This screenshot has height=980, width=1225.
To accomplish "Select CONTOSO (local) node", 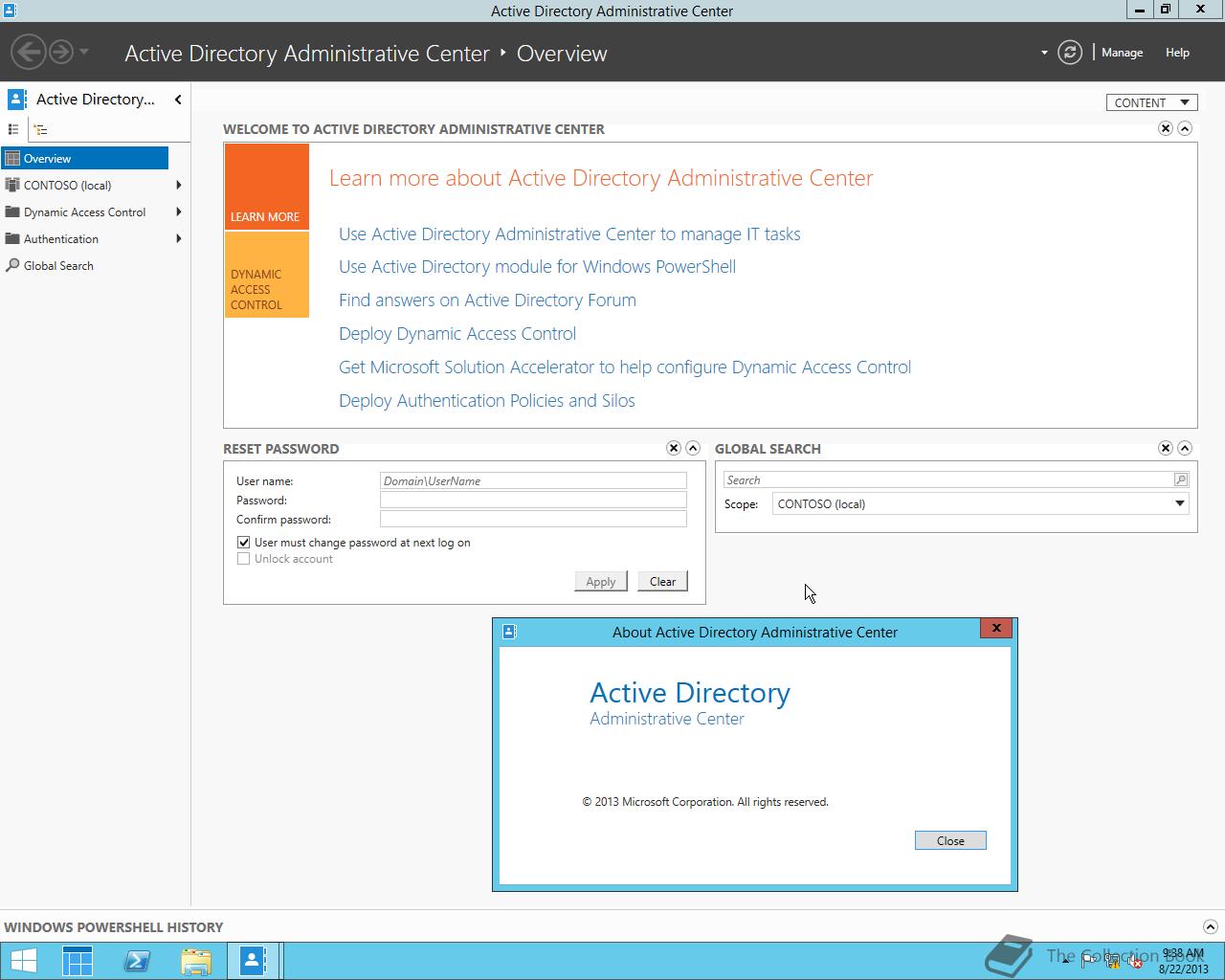I will (67, 186).
